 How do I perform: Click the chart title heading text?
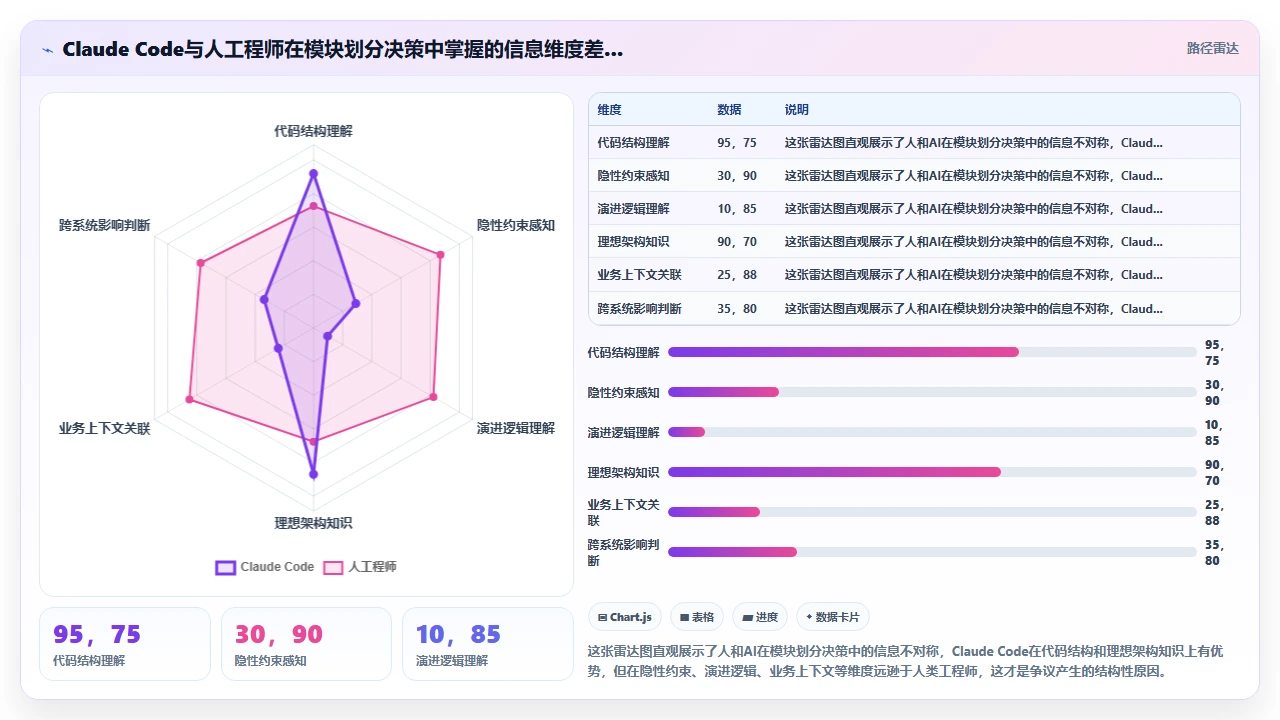tap(342, 49)
